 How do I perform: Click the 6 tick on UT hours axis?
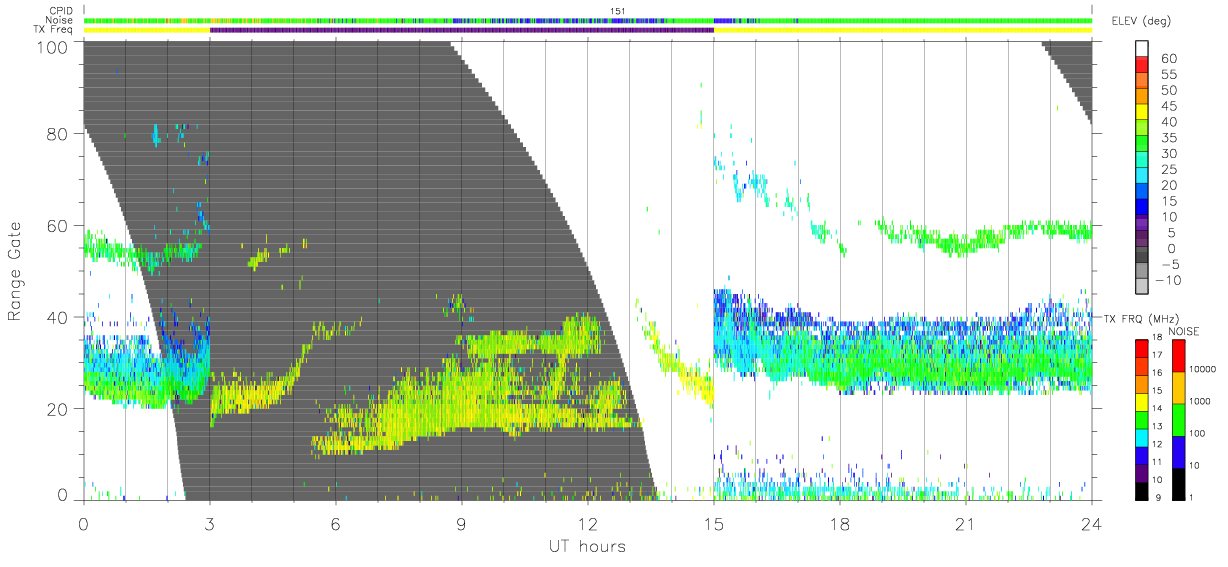click(x=336, y=524)
